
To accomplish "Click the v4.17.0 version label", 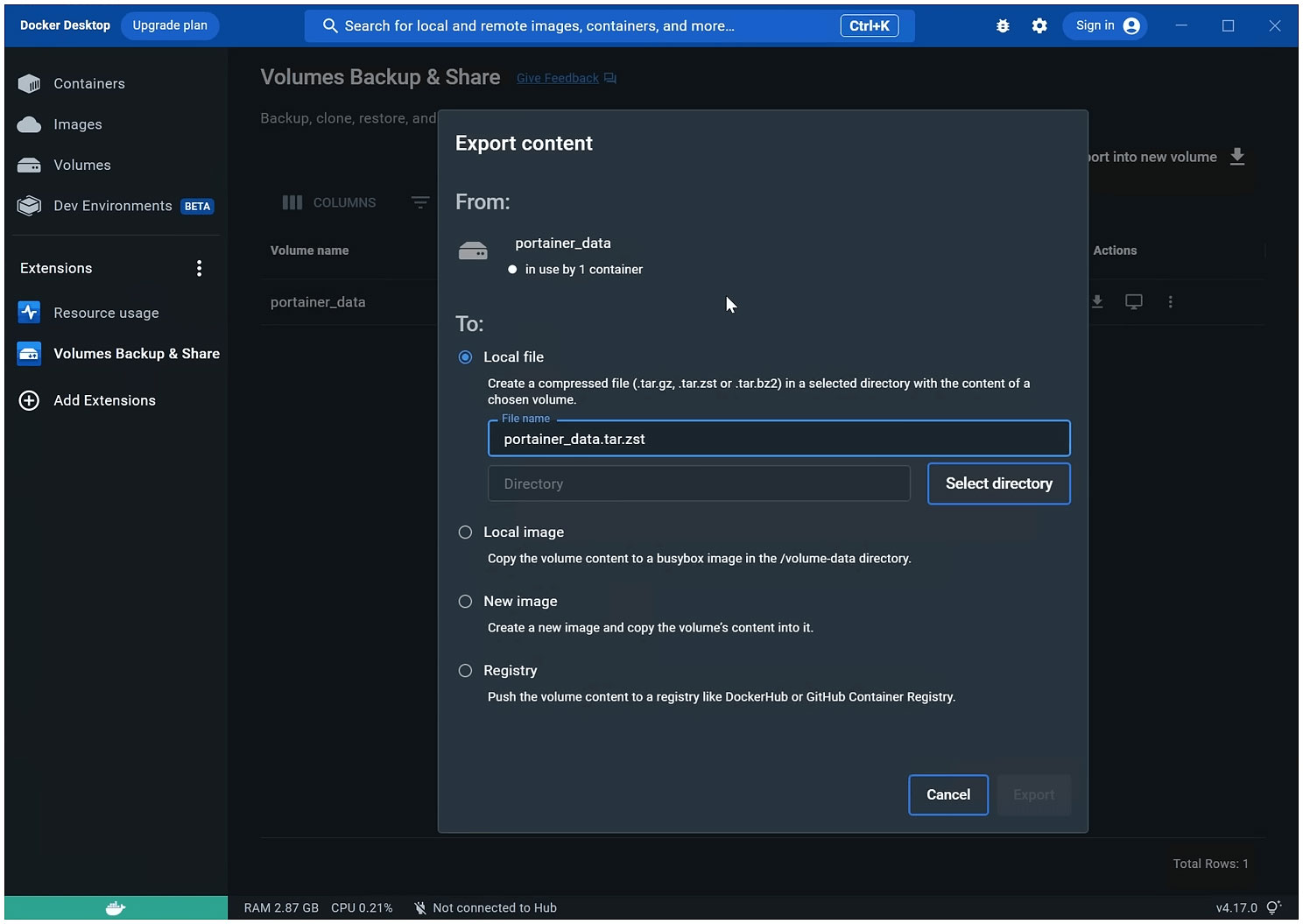I will (1236, 908).
